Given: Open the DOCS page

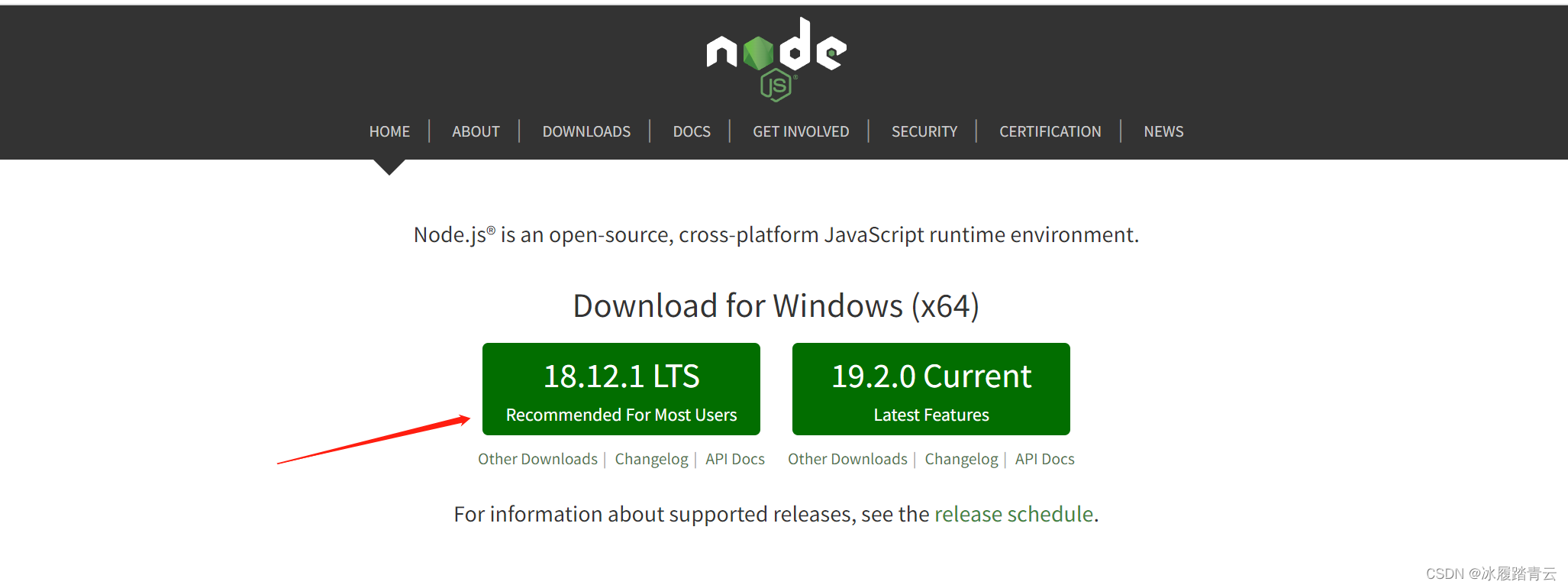Looking at the screenshot, I should click(691, 131).
